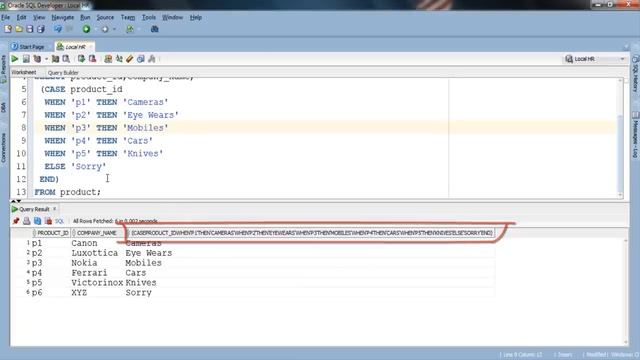Image resolution: width=640 pixels, height=360 pixels.
Task: Open the File menu
Action: [6, 18]
